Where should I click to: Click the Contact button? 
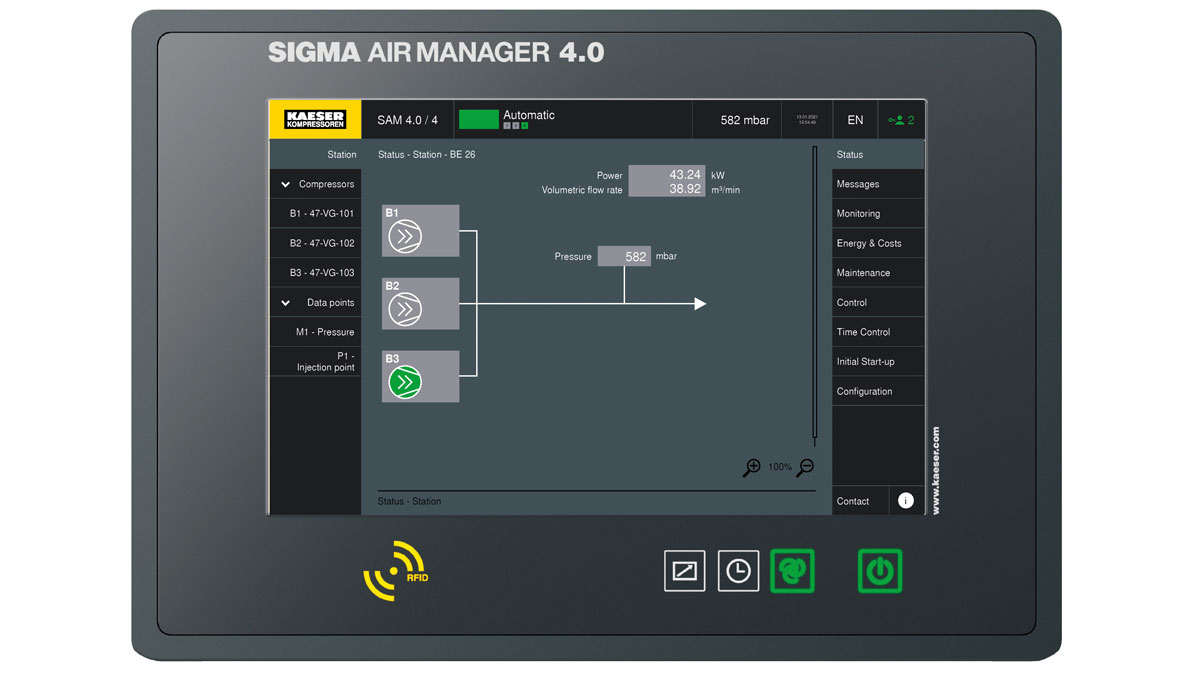pyautogui.click(x=860, y=501)
